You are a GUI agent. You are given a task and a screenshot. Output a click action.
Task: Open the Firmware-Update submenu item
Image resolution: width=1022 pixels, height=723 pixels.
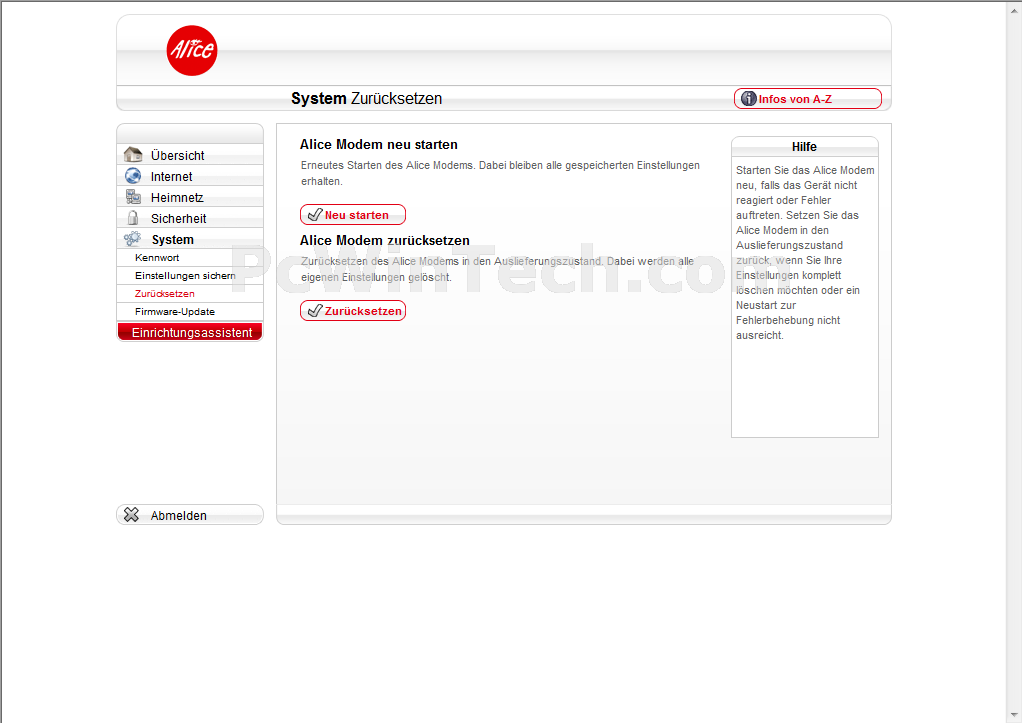(x=190, y=312)
